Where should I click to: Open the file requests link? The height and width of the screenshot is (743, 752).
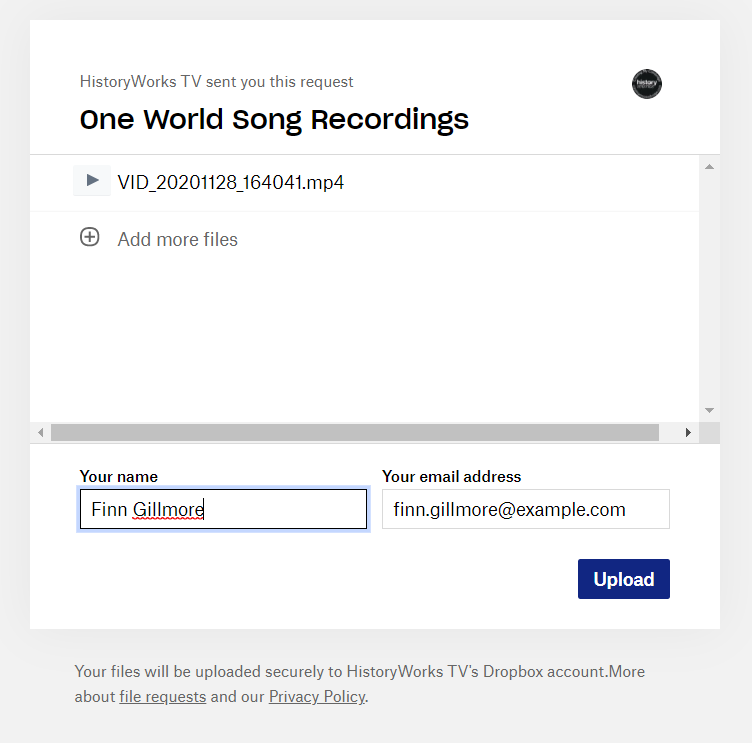click(163, 696)
